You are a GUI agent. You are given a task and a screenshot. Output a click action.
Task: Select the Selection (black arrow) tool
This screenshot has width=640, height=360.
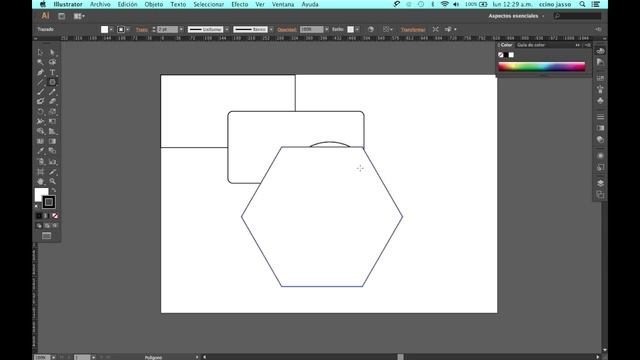[x=40, y=52]
